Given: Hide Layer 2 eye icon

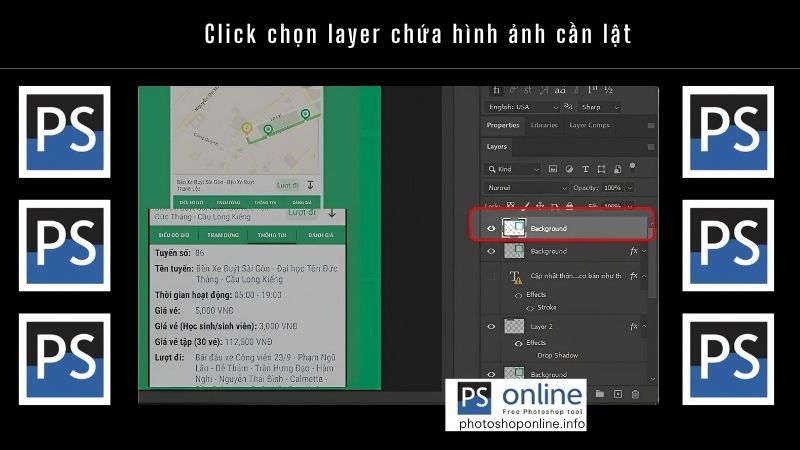Looking at the screenshot, I should 491,327.
